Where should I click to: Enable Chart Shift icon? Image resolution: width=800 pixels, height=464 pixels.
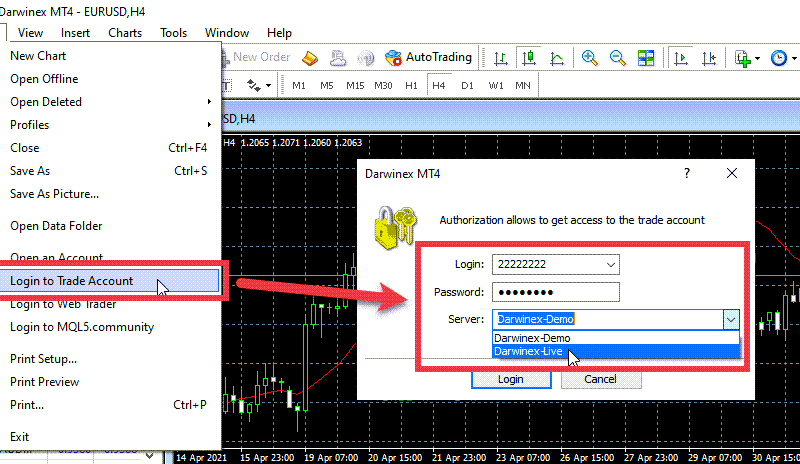point(709,58)
